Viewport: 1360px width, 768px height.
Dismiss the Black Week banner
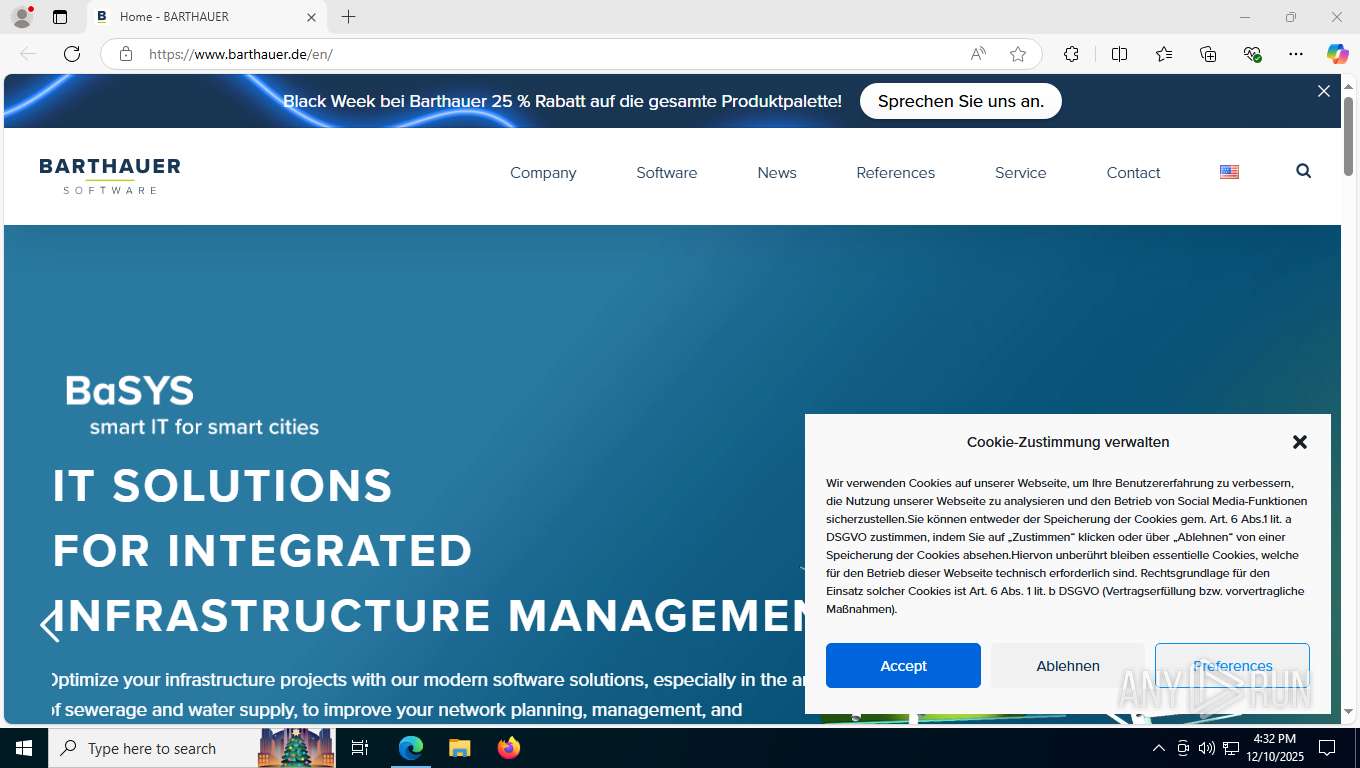[x=1324, y=91]
